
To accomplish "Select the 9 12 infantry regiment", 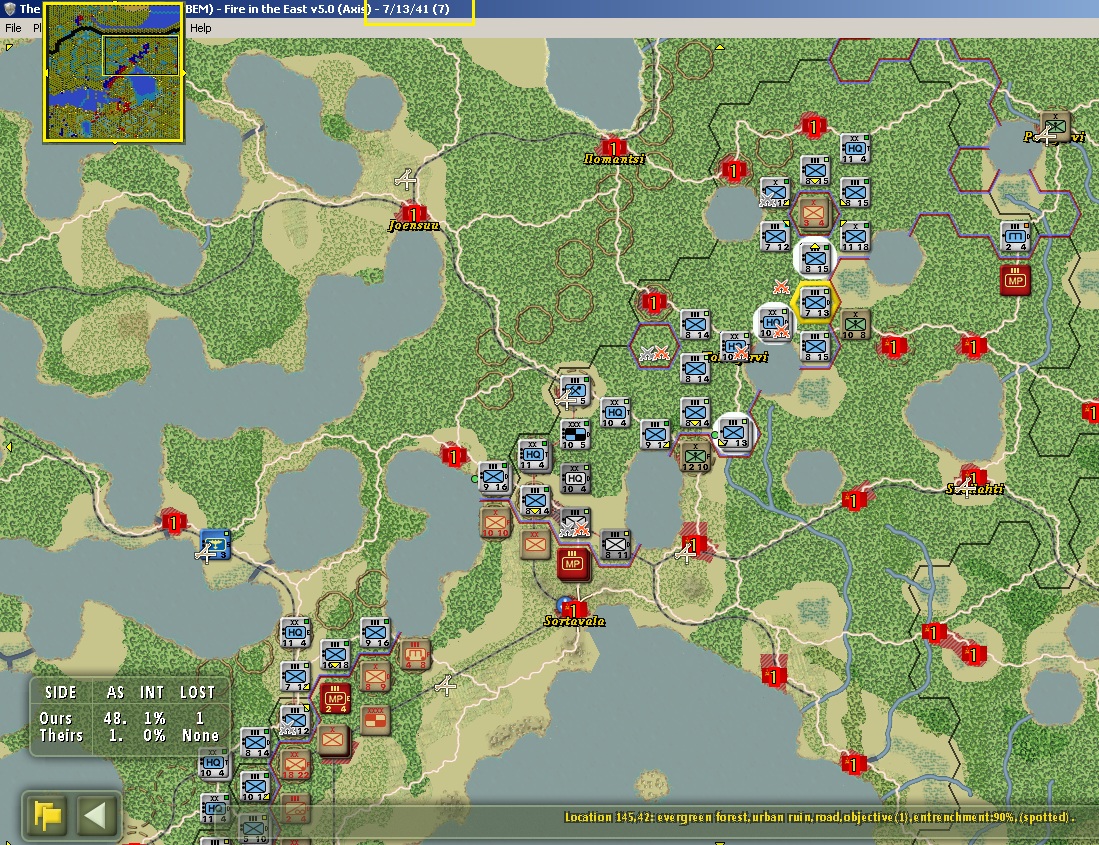I will point(655,434).
